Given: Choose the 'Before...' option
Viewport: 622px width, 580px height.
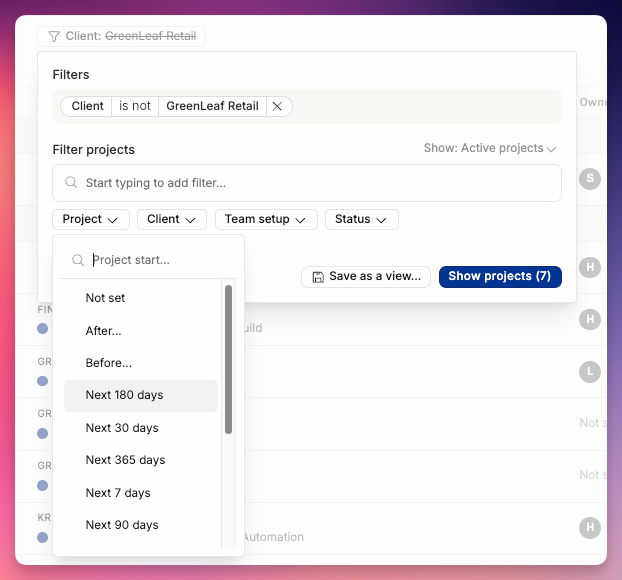Looking at the screenshot, I should 141,363.
